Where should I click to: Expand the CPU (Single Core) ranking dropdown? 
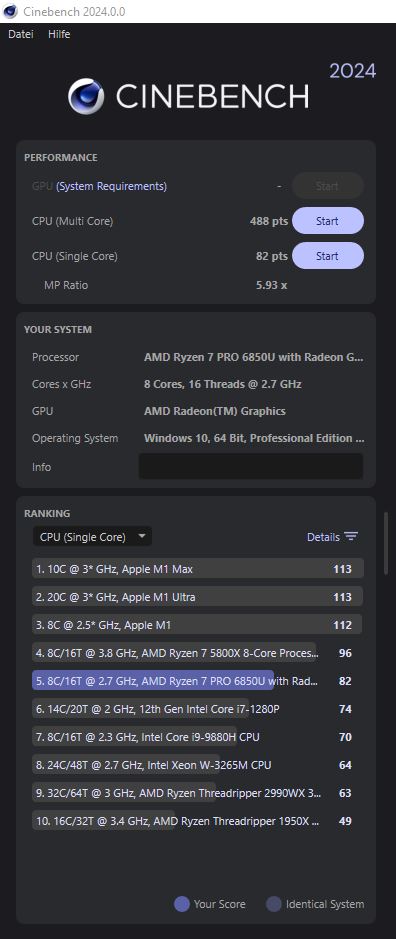[x=92, y=537]
